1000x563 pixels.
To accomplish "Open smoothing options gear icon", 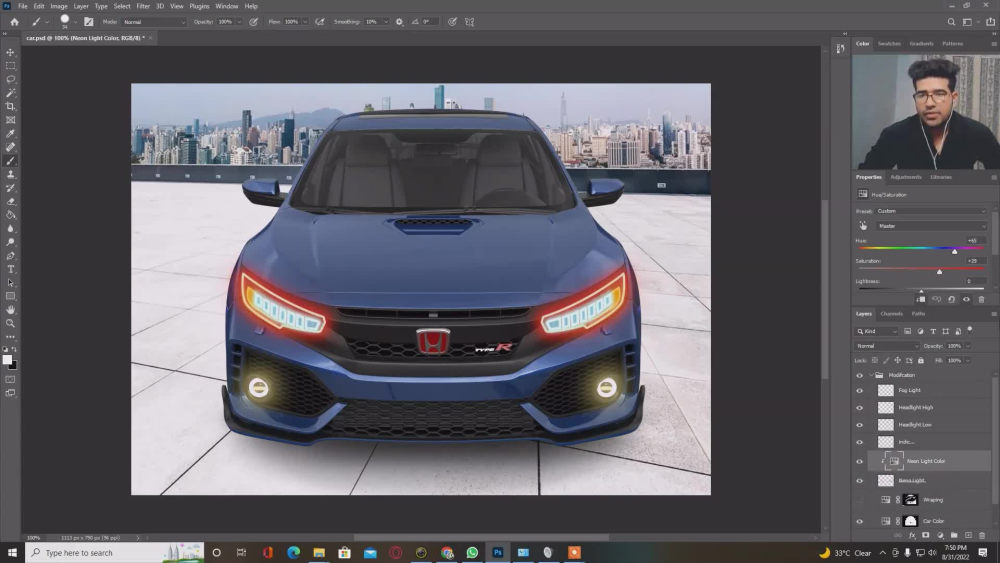I will 399,22.
